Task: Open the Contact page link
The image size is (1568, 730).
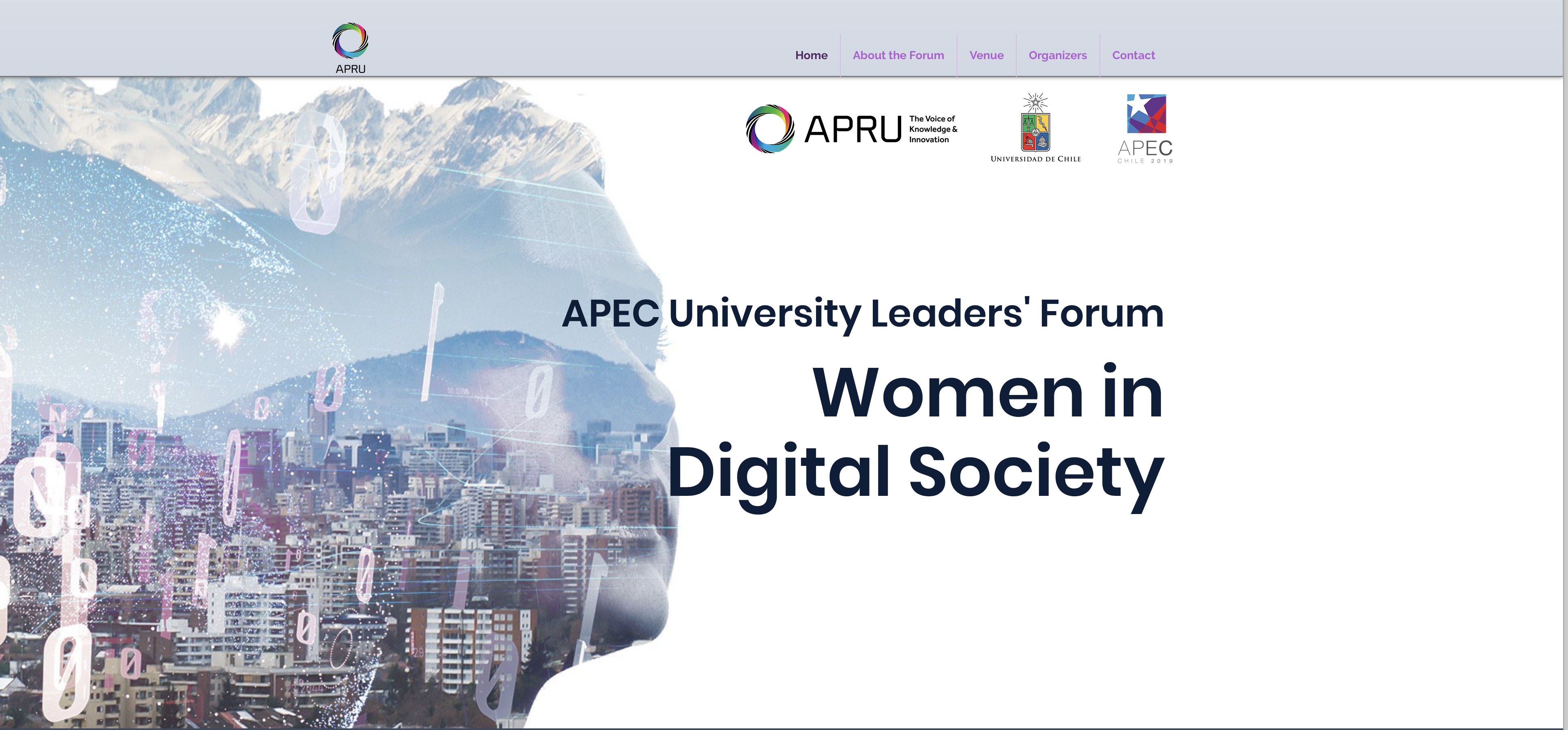Action: click(x=1133, y=55)
